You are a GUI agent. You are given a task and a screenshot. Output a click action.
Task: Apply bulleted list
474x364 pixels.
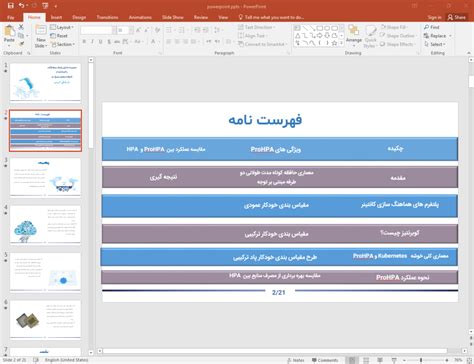click(x=170, y=30)
